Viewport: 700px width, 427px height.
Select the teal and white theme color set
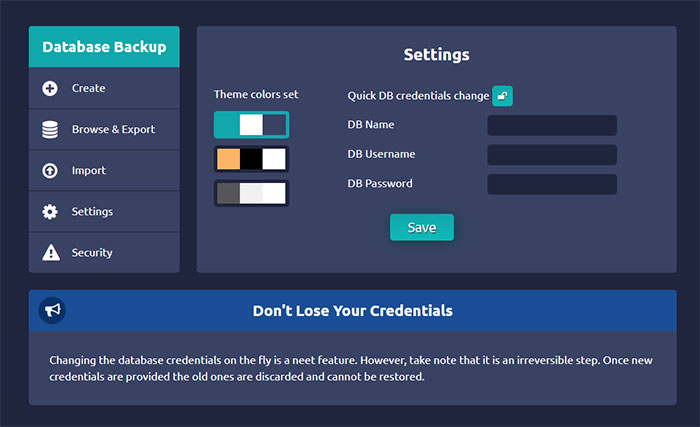coord(251,124)
